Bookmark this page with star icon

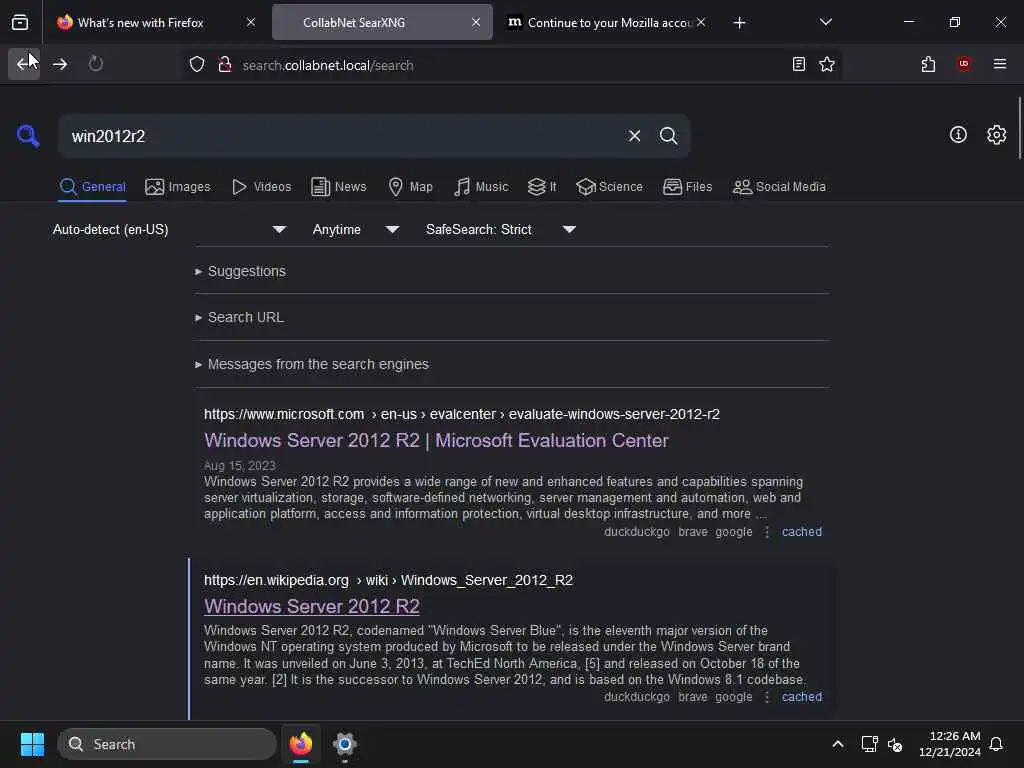point(827,64)
